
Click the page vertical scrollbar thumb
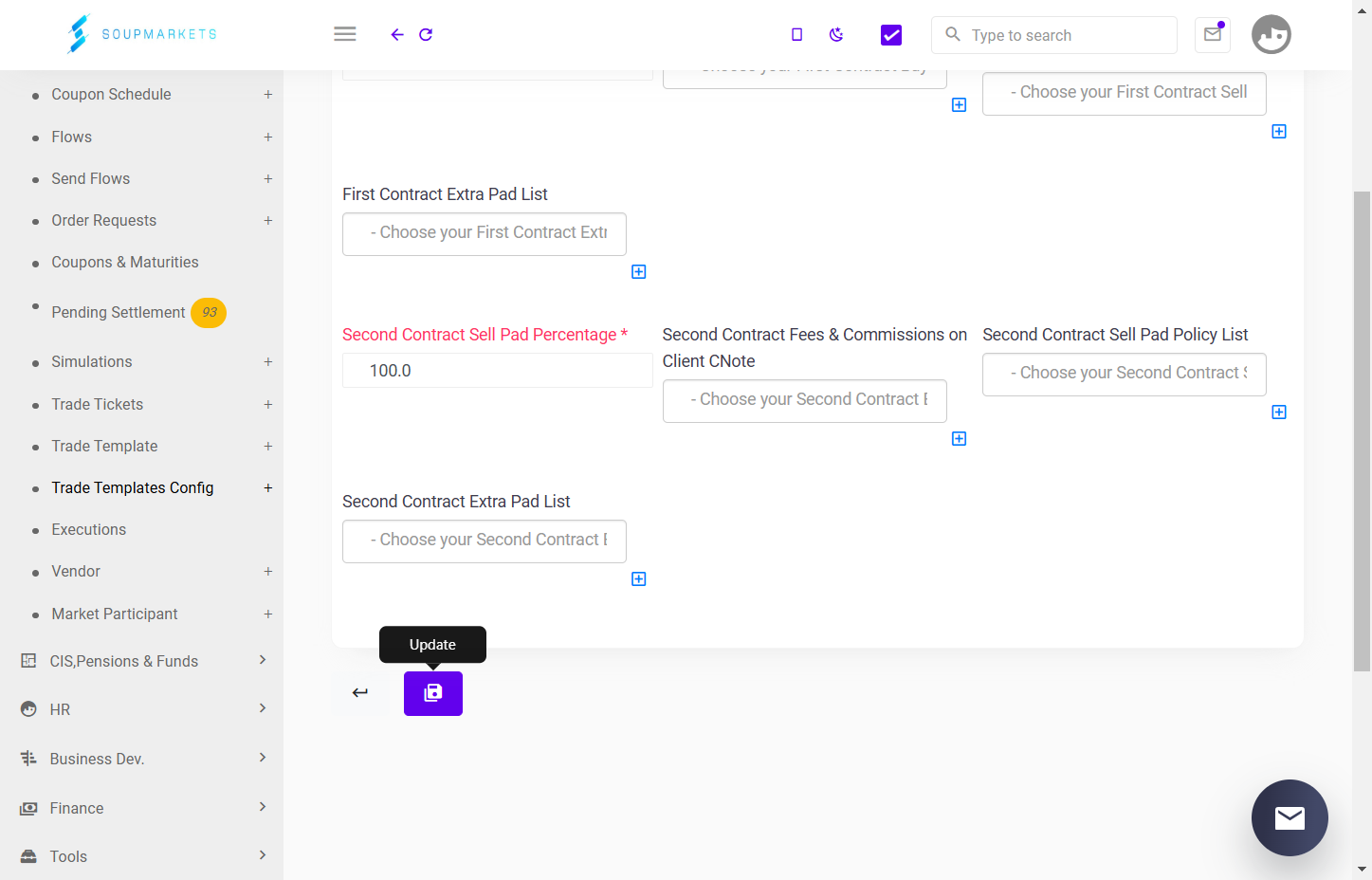click(x=1363, y=431)
